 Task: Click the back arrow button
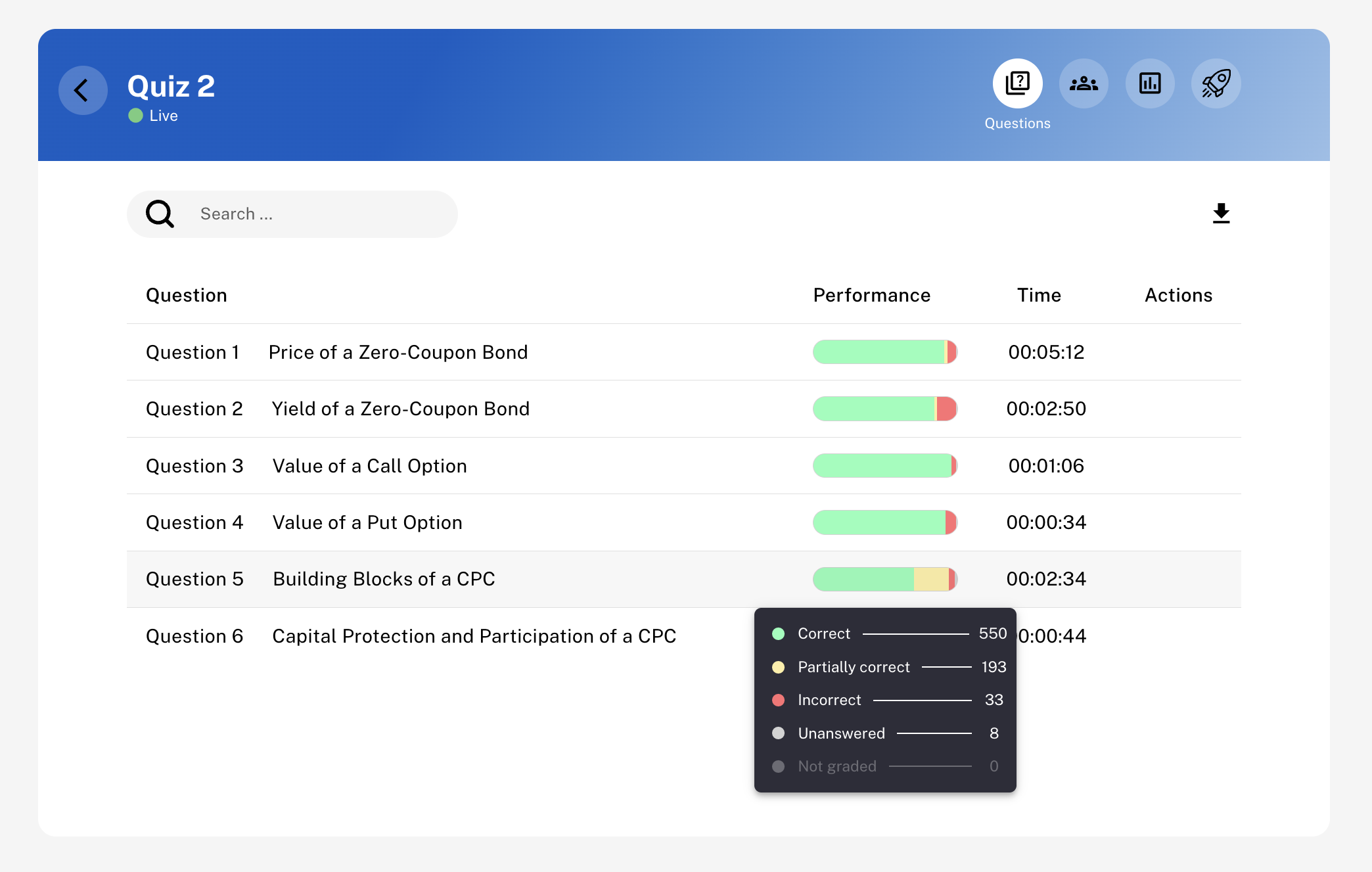(x=83, y=91)
